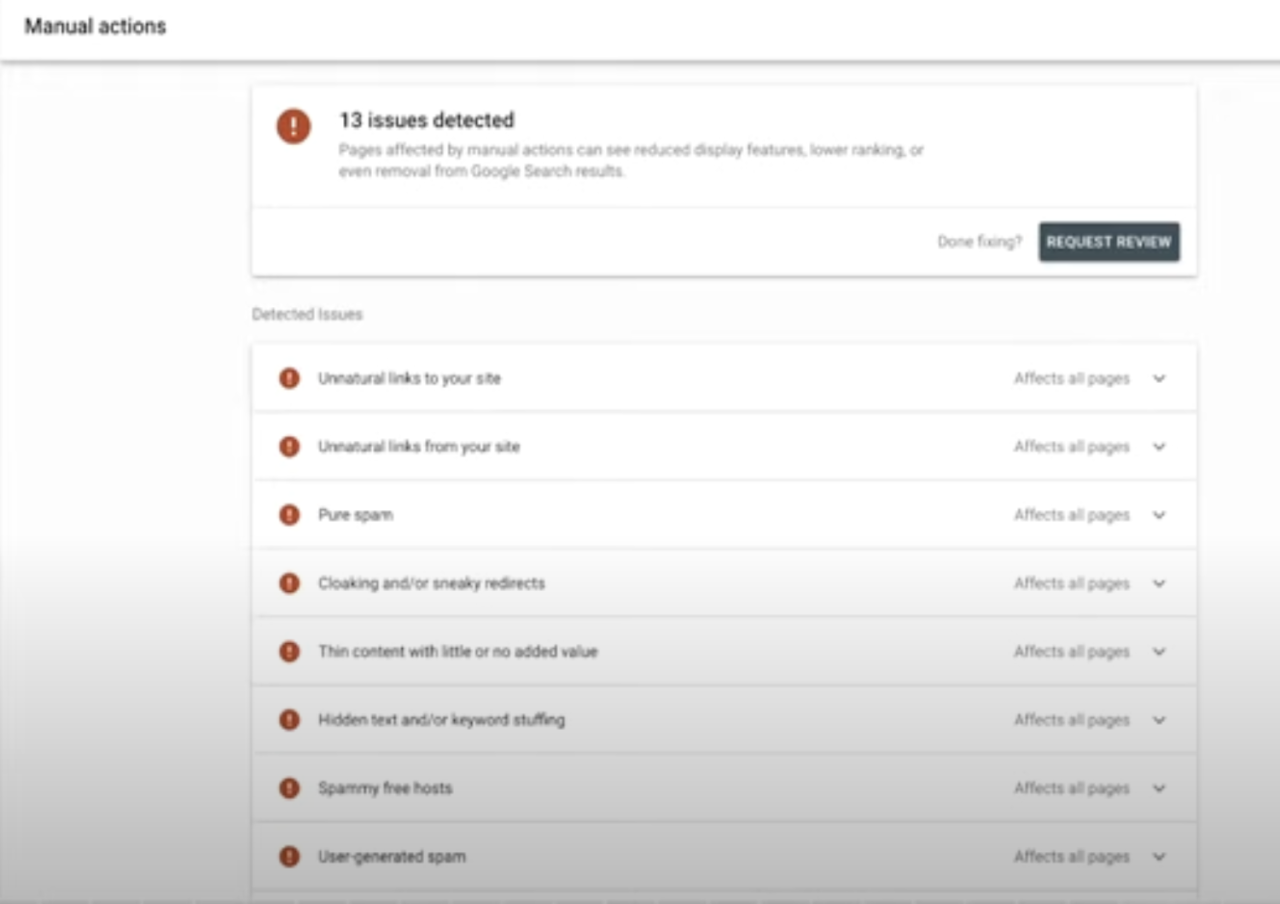Click the alert icon beside User-generated spam
Image resolution: width=1280 pixels, height=904 pixels.
click(290, 856)
